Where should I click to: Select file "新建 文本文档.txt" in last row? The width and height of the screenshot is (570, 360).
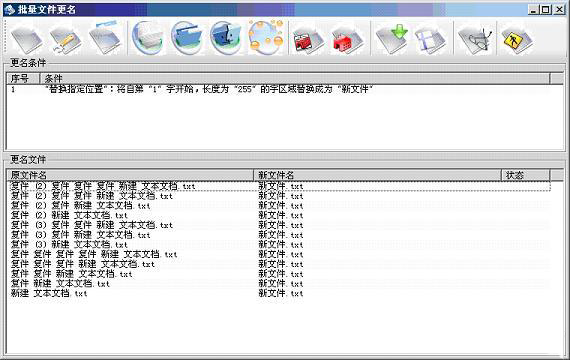(x=49, y=293)
